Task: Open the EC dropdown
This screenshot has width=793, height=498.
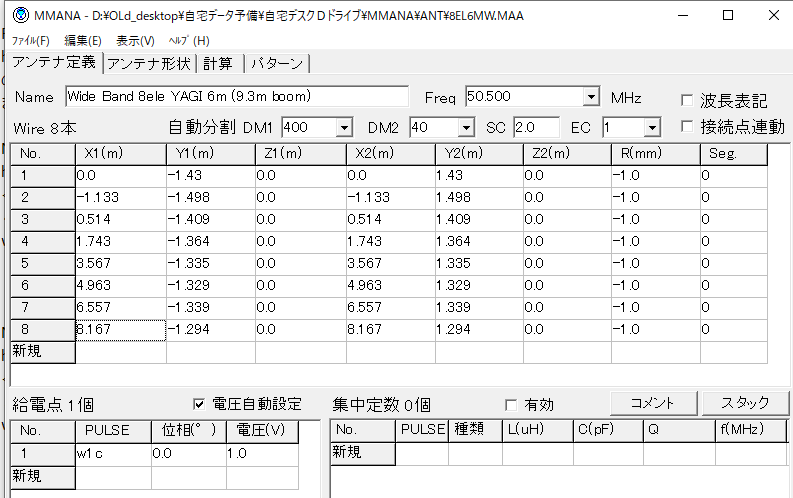Action: [652, 128]
